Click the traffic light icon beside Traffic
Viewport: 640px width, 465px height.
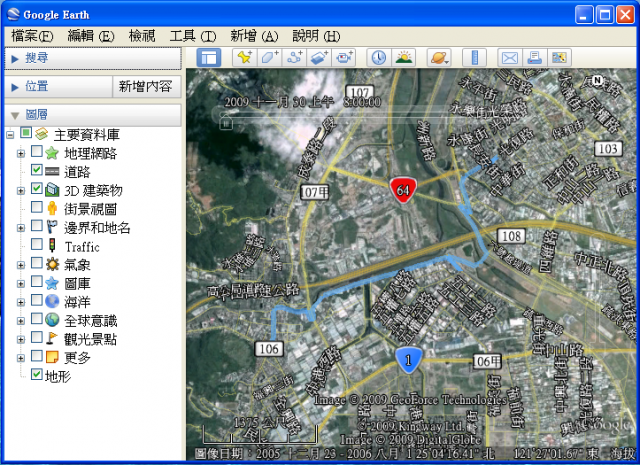(52, 245)
